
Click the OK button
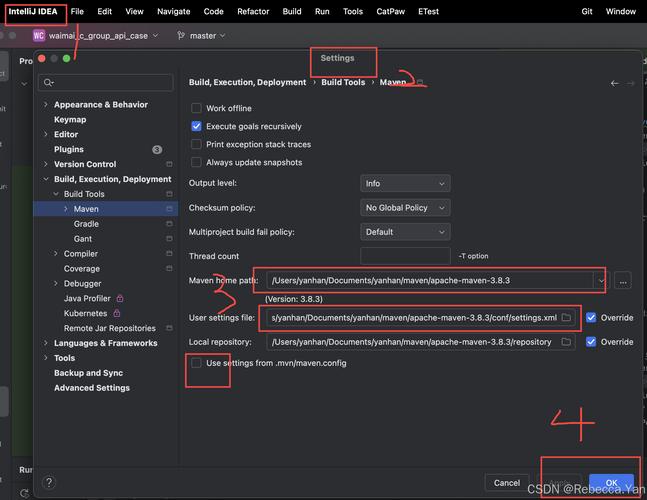point(611,483)
